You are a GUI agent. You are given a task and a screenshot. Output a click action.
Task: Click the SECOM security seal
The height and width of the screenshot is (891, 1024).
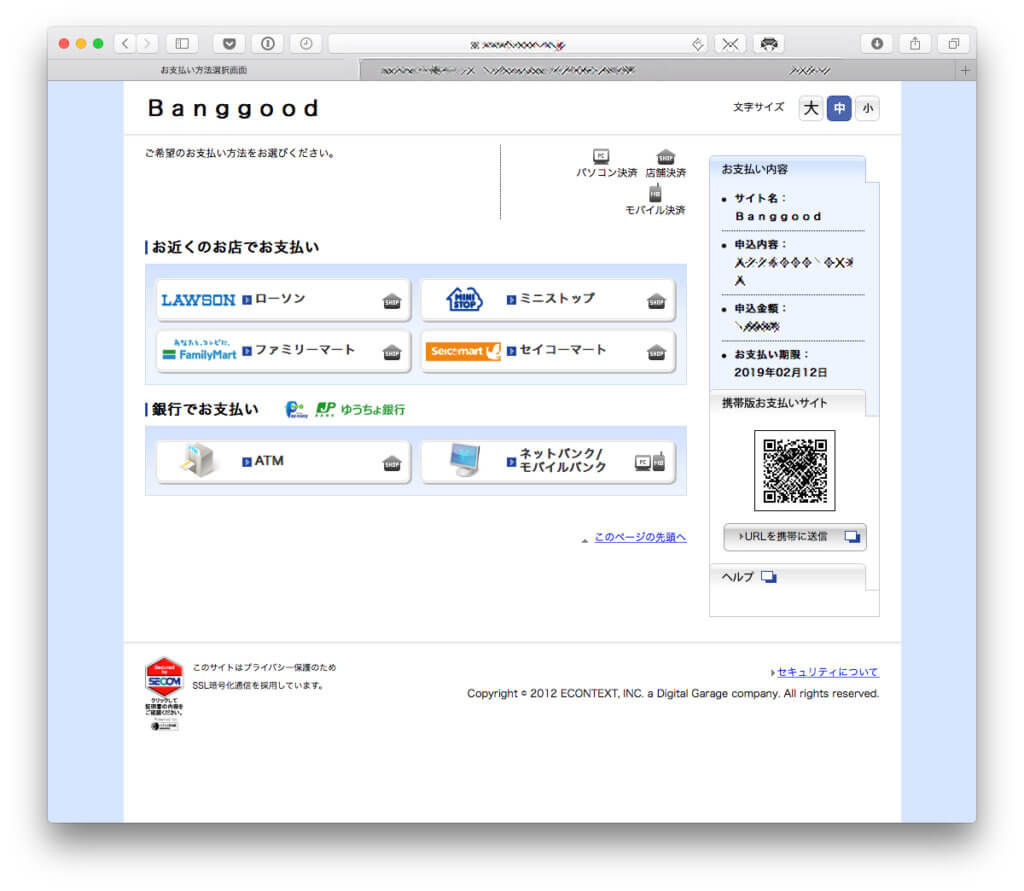pos(164,677)
